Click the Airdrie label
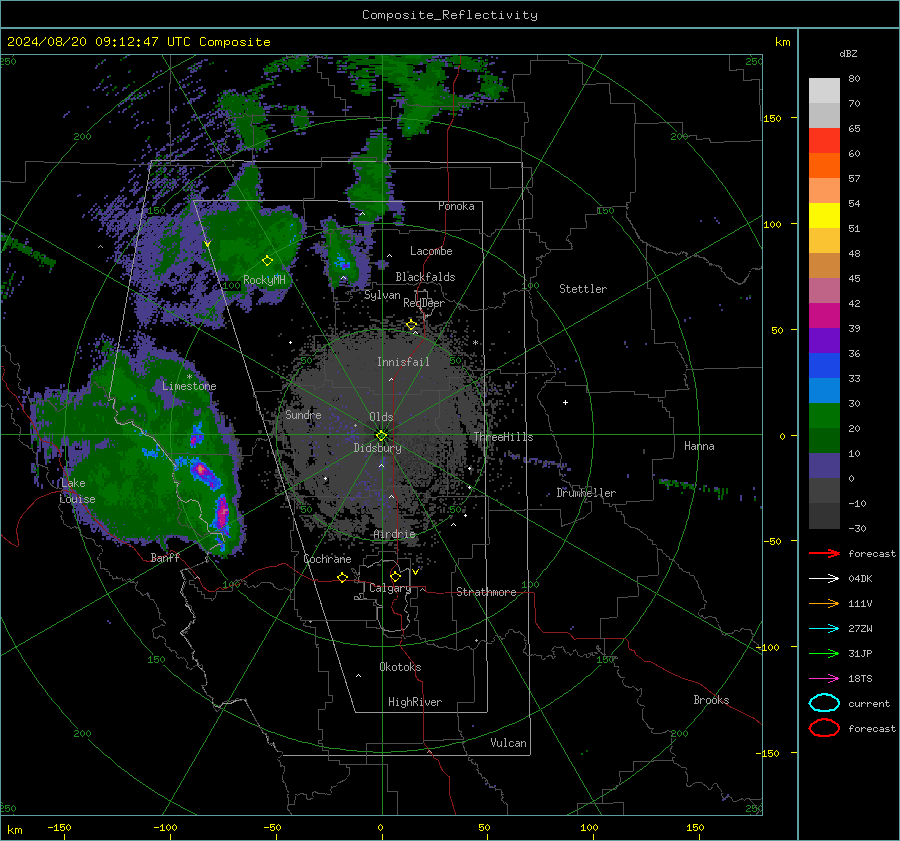Viewport: 900px width, 841px height. [394, 534]
